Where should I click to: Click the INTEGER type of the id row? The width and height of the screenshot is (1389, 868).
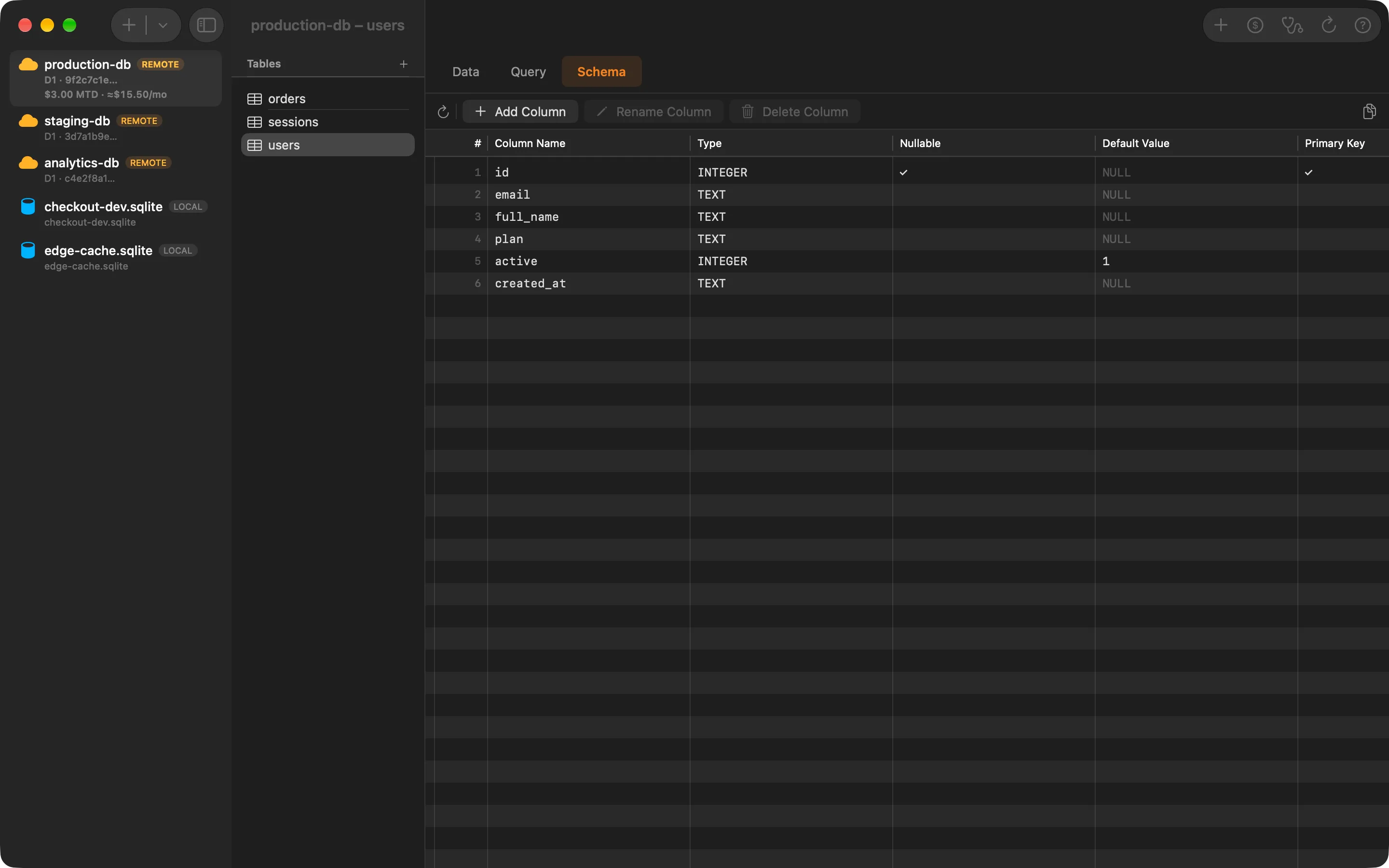(x=722, y=172)
